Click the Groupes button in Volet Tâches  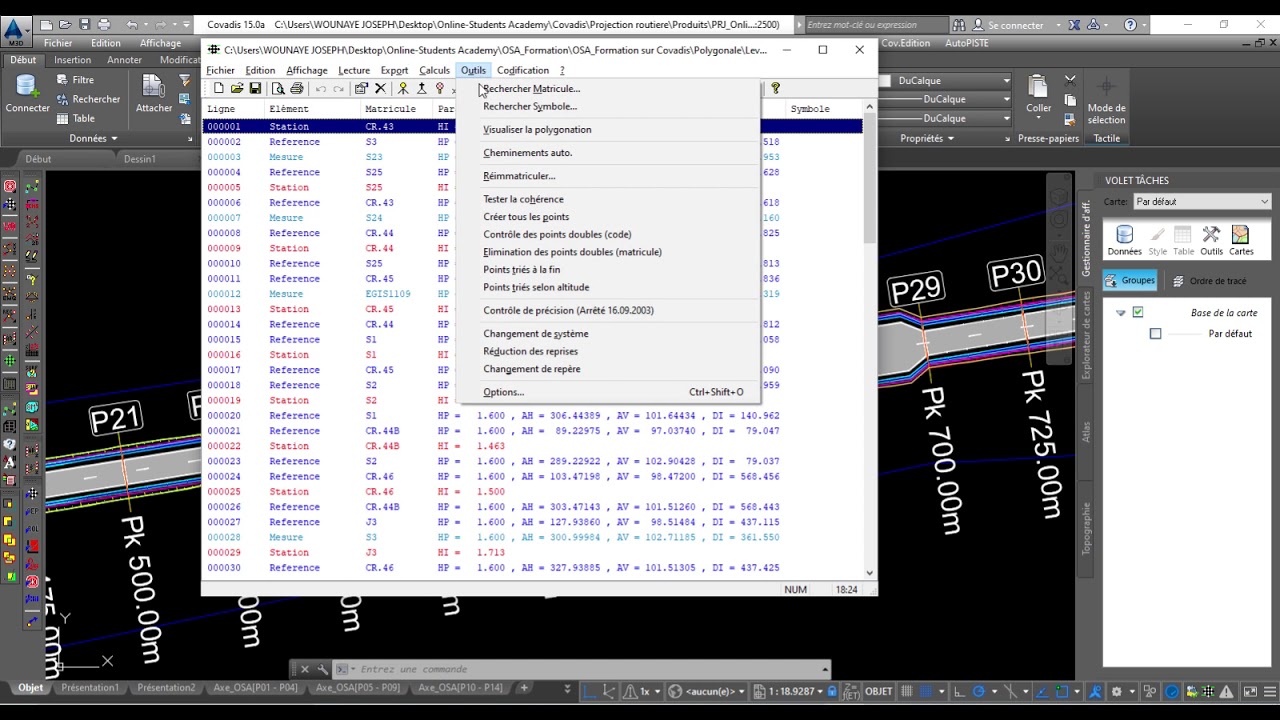coord(1131,281)
